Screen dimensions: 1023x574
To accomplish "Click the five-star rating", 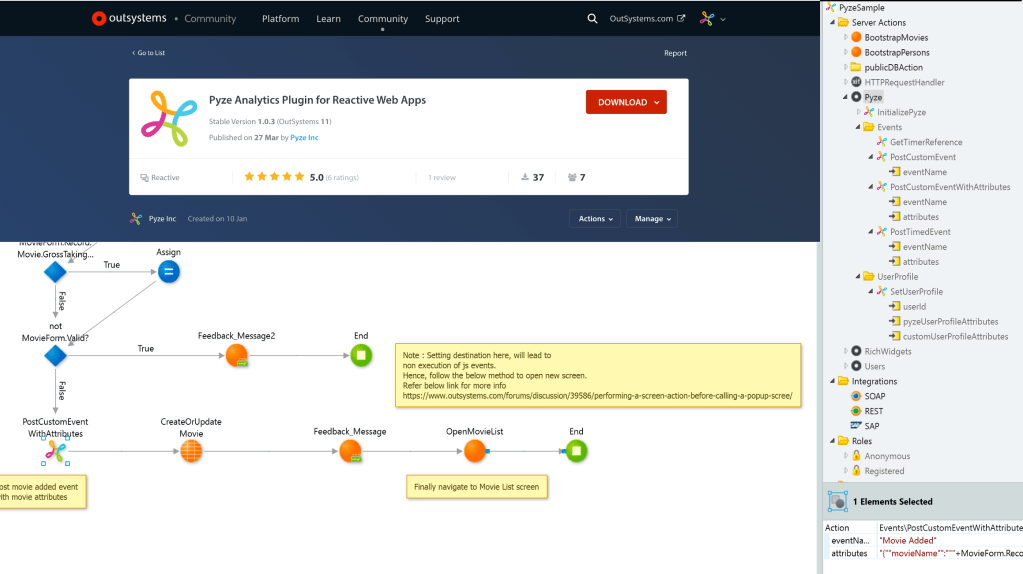I will 274,177.
